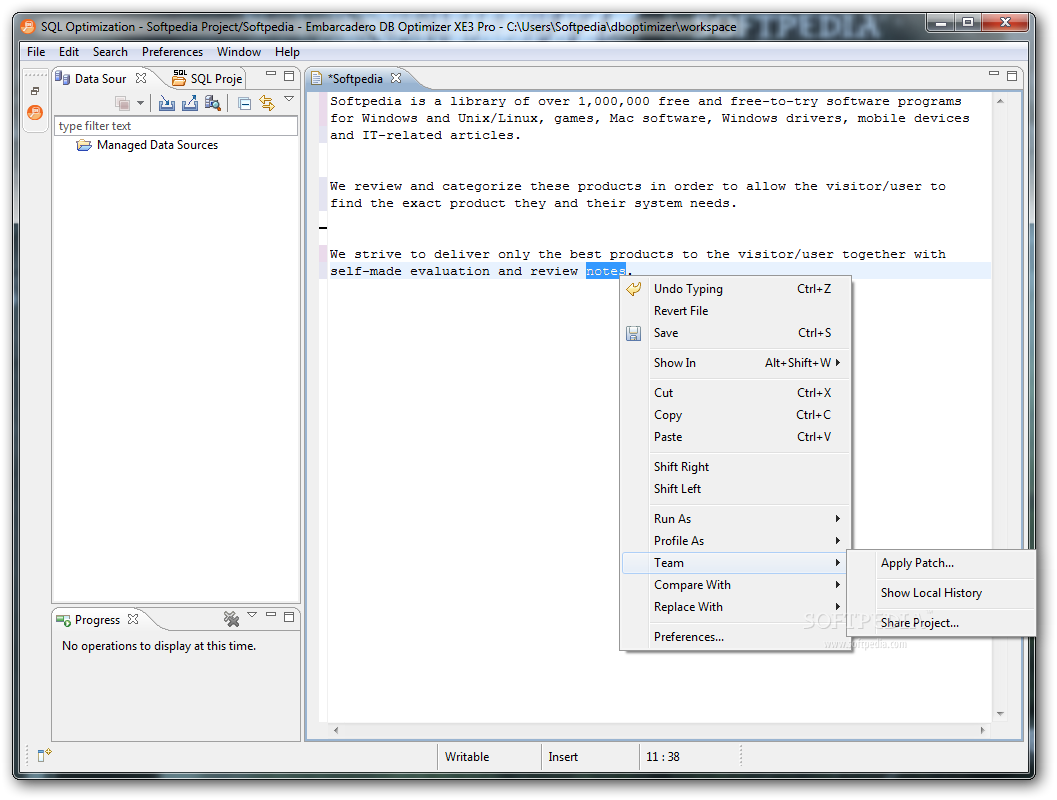Click the Writable status bar field
Image resolution: width=1057 pixels, height=800 pixels.
pos(489,757)
